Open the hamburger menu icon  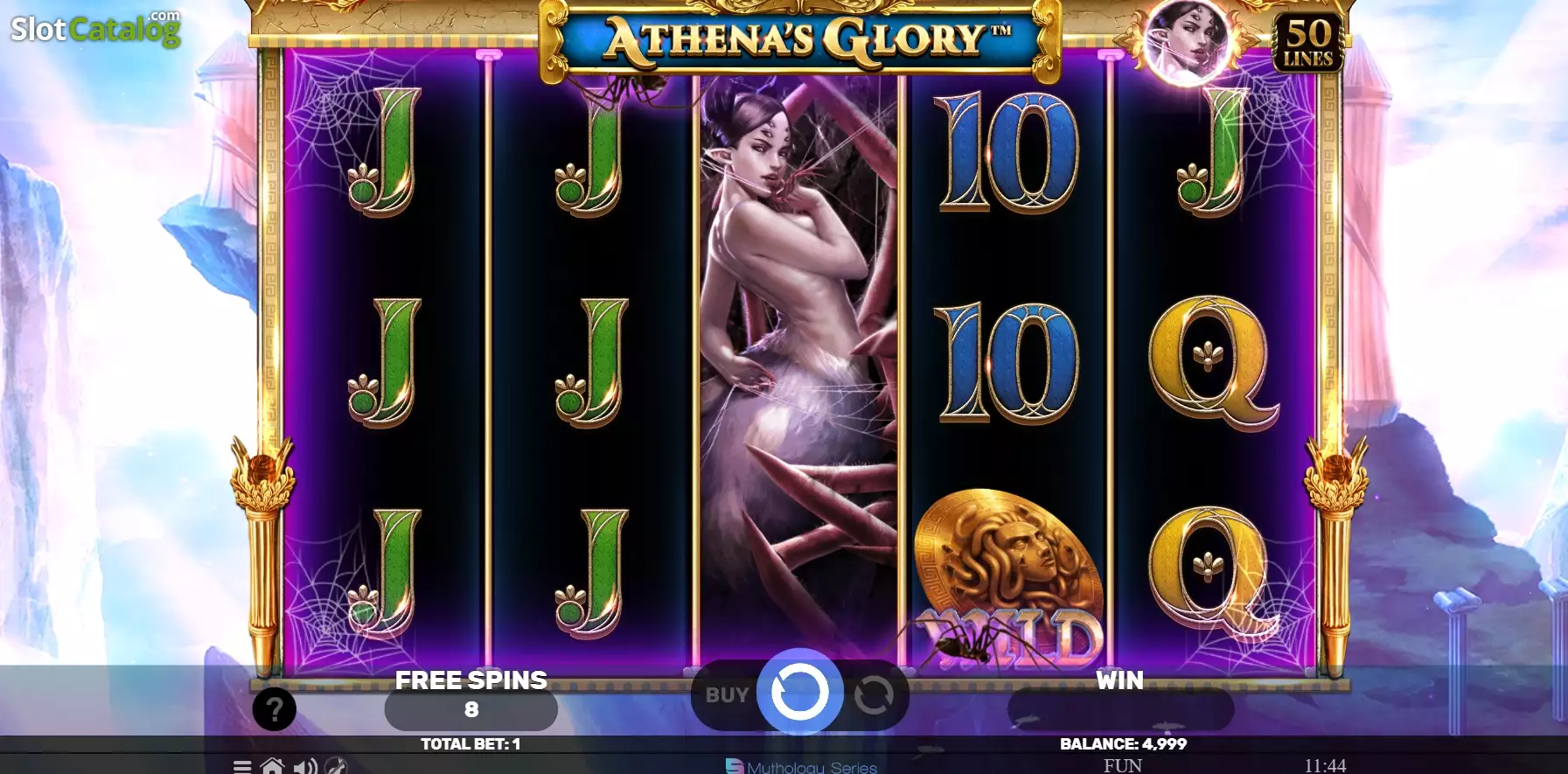[x=242, y=767]
